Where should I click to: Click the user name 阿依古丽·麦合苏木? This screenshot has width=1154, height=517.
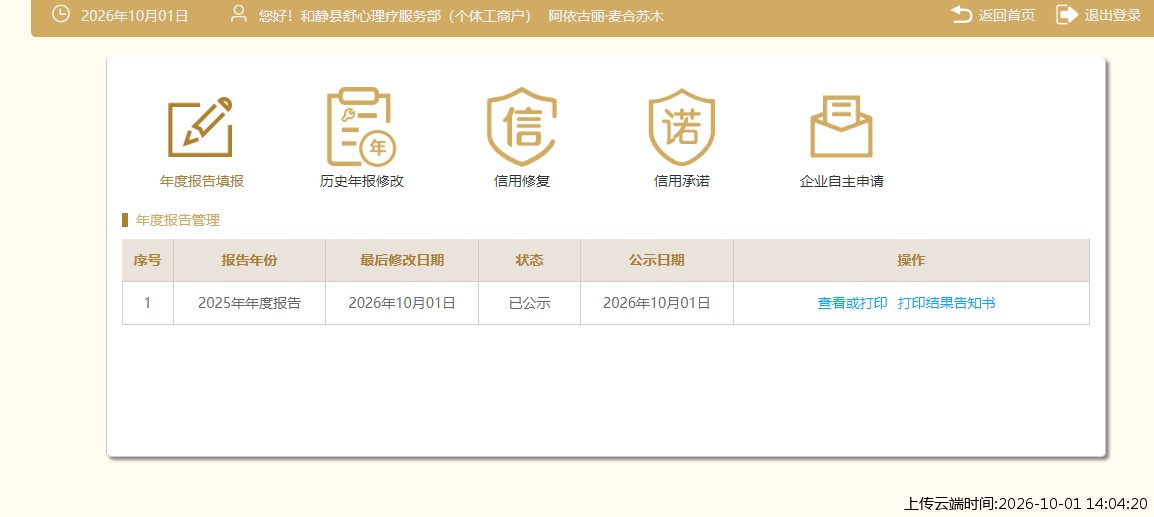(x=606, y=15)
